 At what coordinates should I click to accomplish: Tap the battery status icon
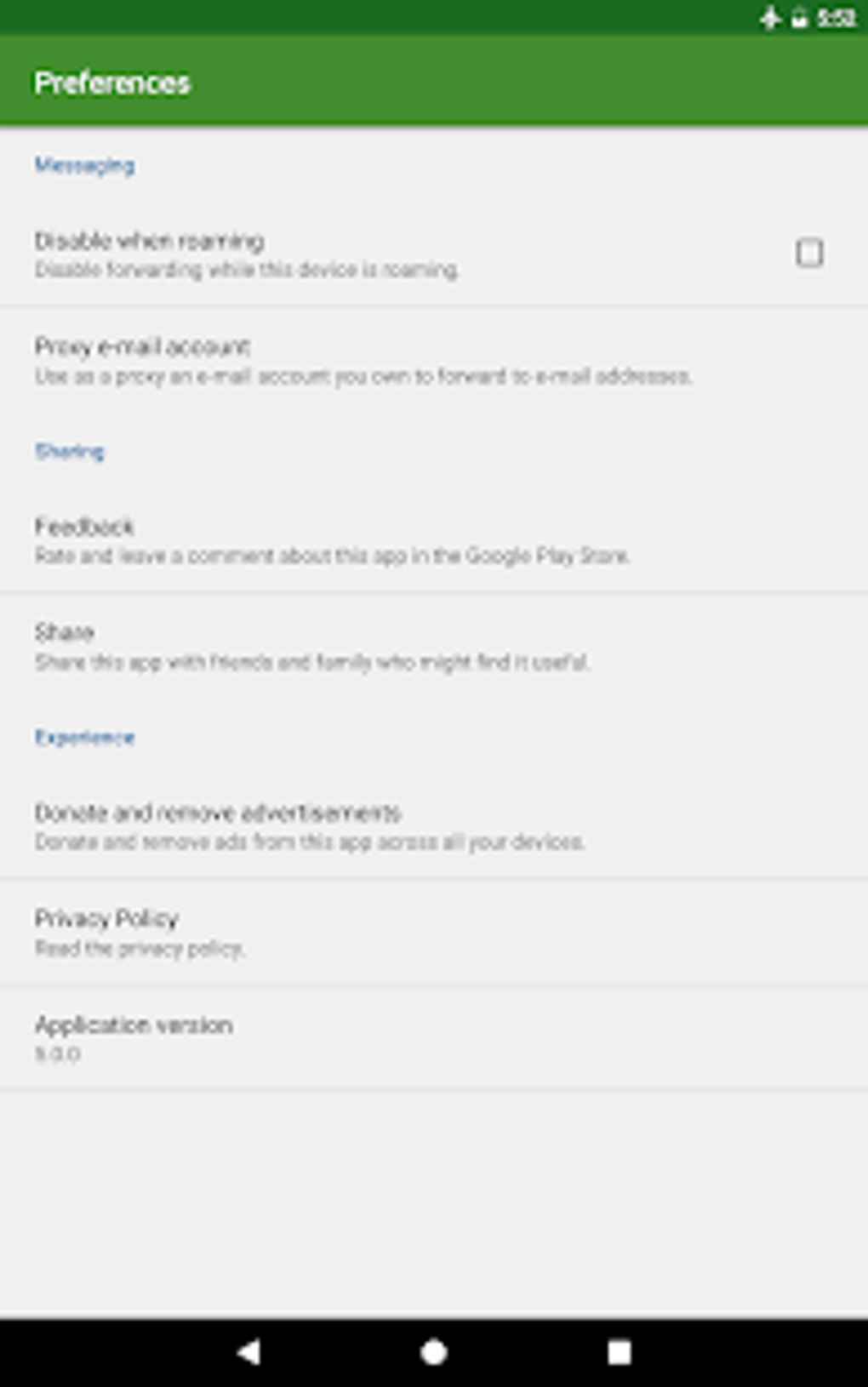coord(799,18)
